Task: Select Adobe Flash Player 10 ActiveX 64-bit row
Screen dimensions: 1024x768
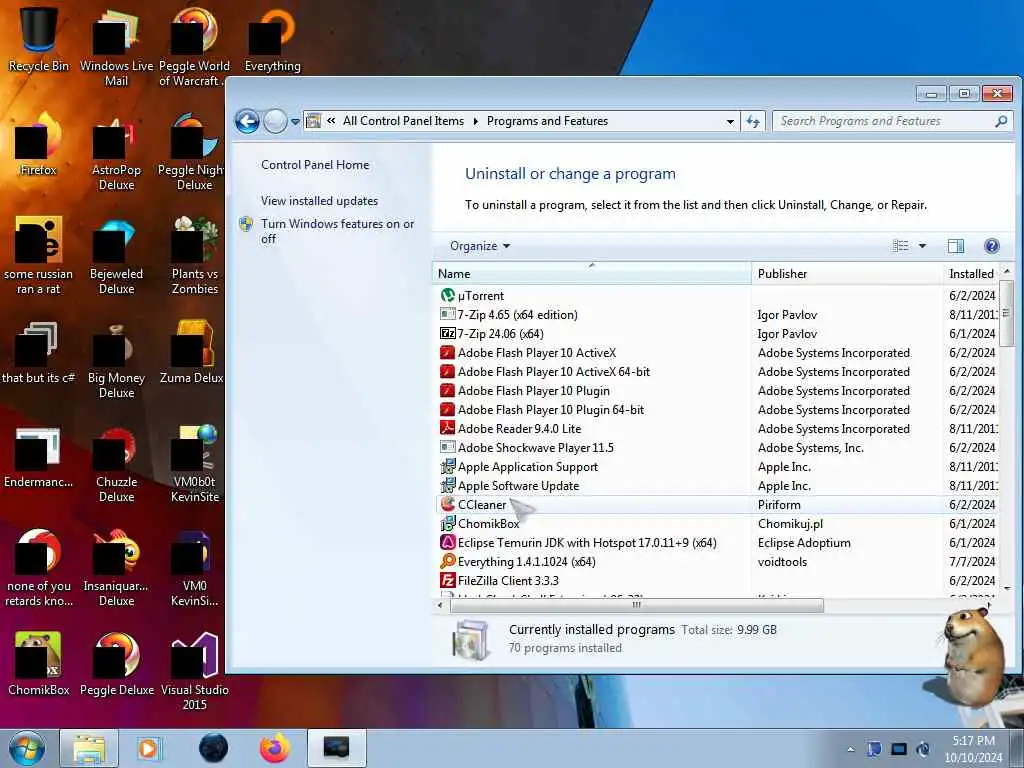Action: 716,372
